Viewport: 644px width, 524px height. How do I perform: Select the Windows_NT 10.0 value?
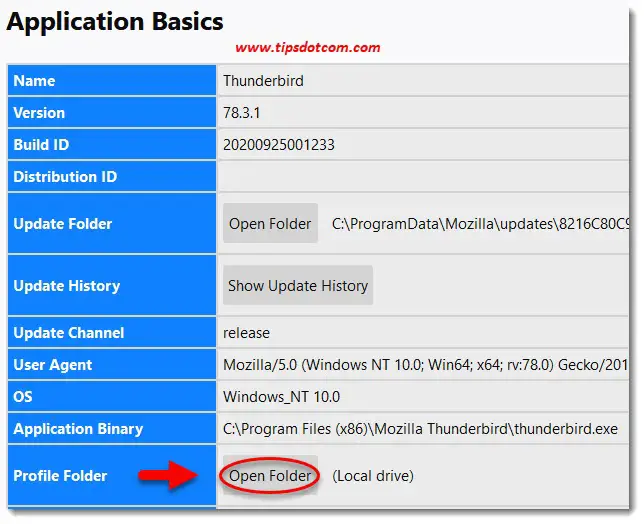click(281, 397)
